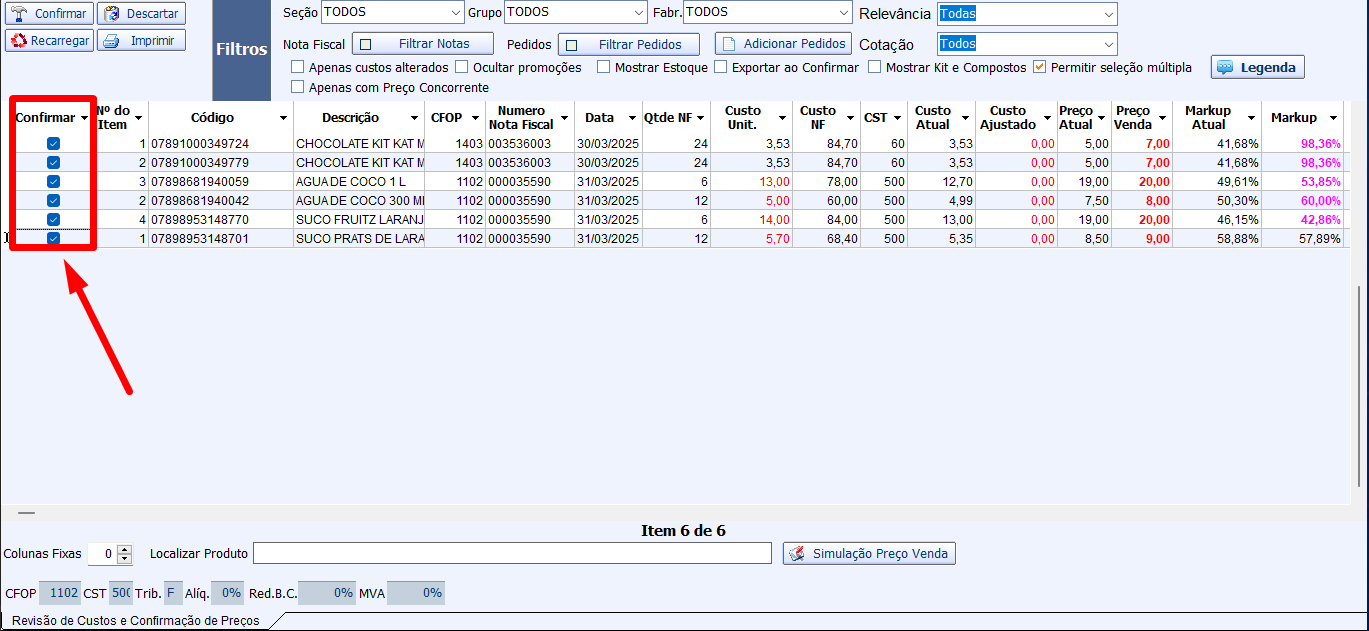The width and height of the screenshot is (1369, 631).
Task: Open the Relevância combo box
Action: 1108,14
